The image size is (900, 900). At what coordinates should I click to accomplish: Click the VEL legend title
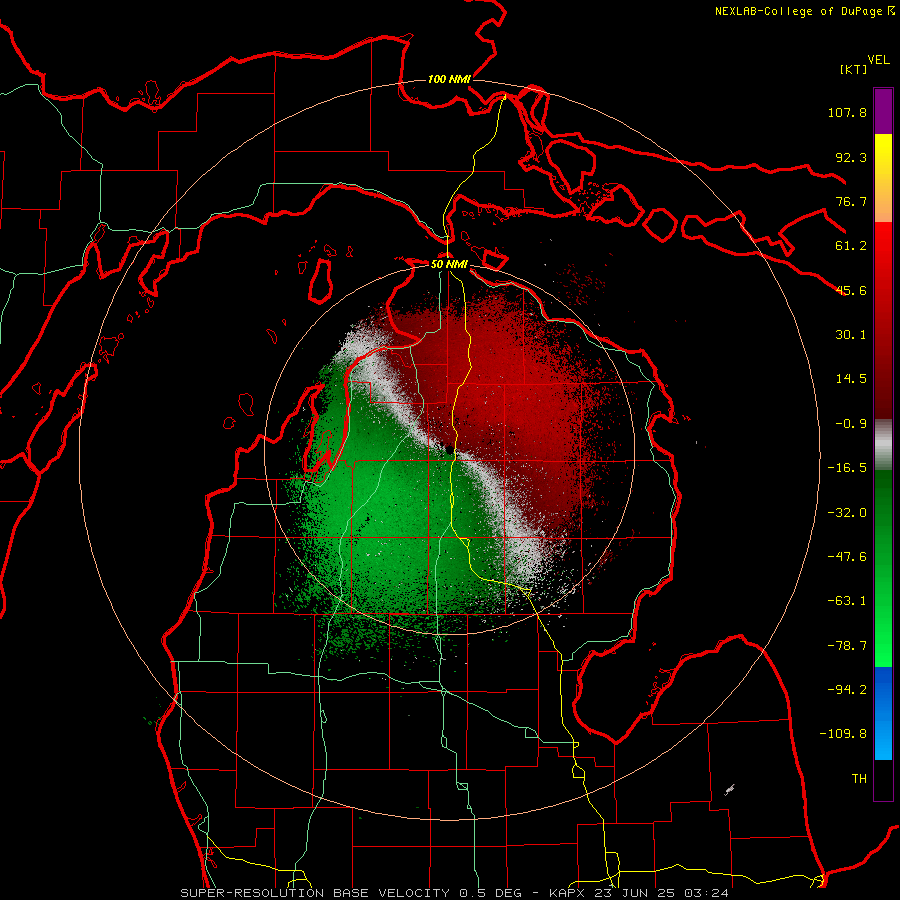pos(878,60)
